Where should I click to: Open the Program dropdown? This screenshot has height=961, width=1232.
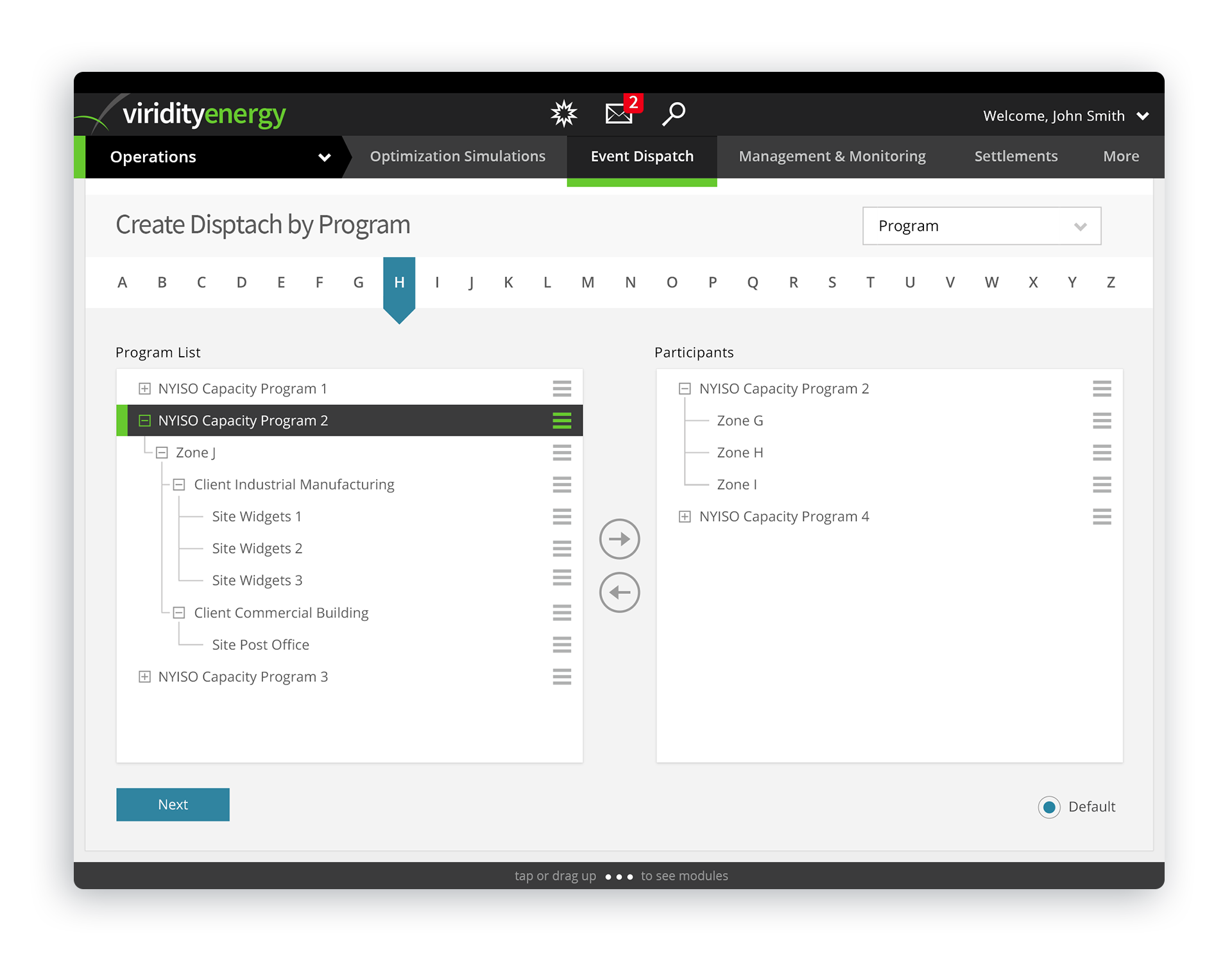tap(981, 226)
